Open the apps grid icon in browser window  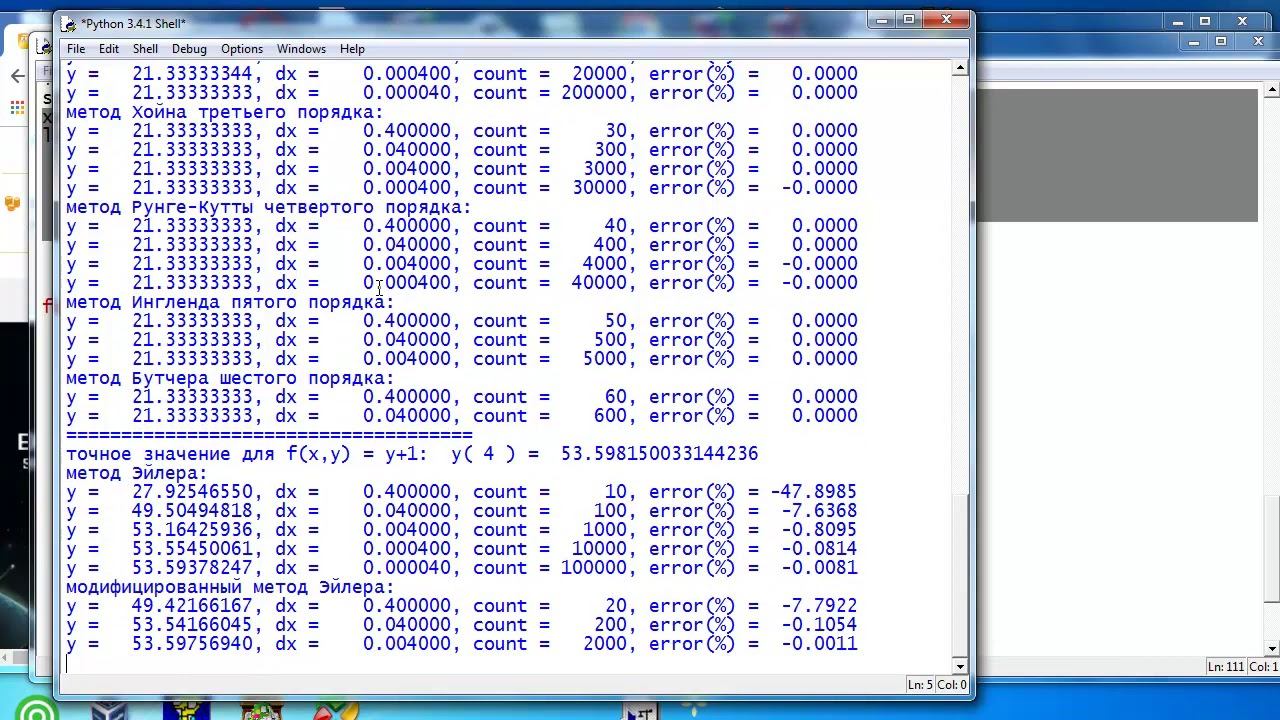tap(17, 107)
